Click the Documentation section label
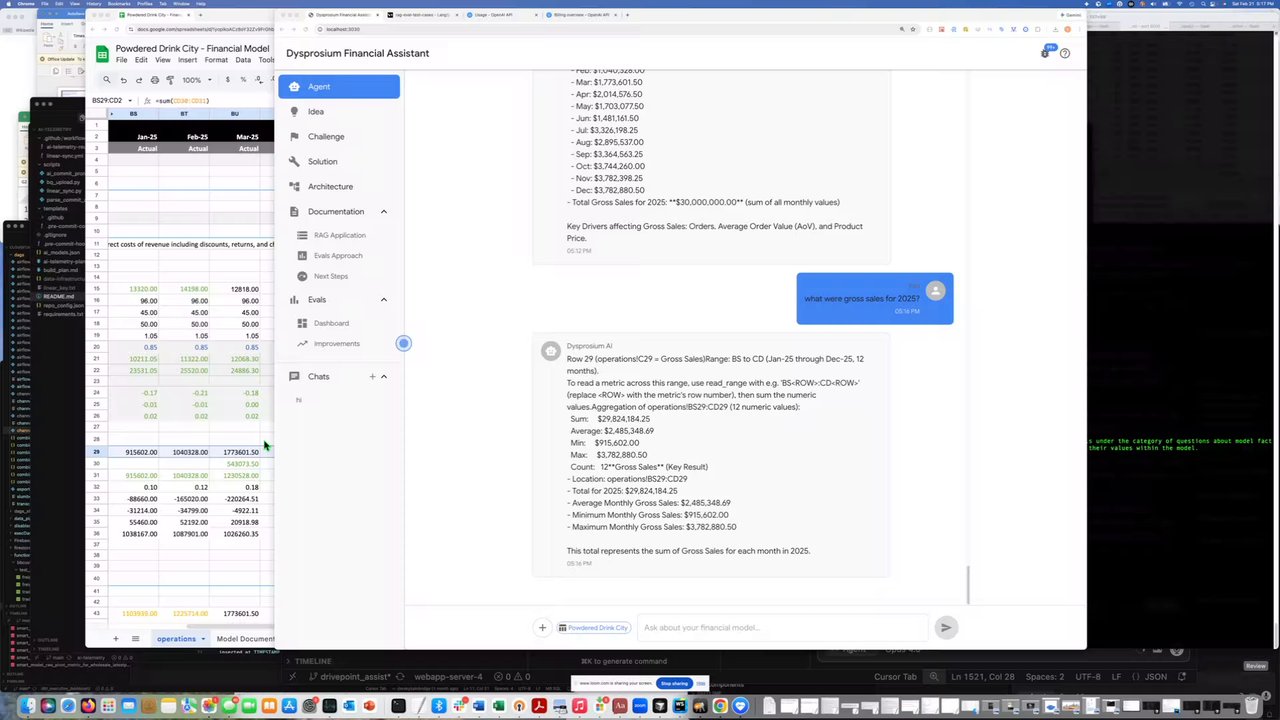Image resolution: width=1280 pixels, height=720 pixels. pos(335,212)
